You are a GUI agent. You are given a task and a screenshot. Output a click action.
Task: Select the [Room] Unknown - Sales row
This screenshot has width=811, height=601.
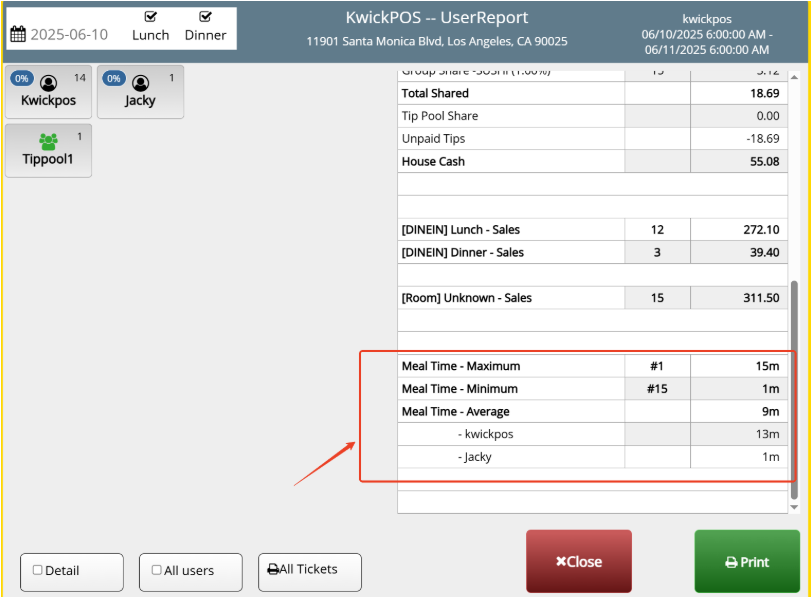click(593, 298)
